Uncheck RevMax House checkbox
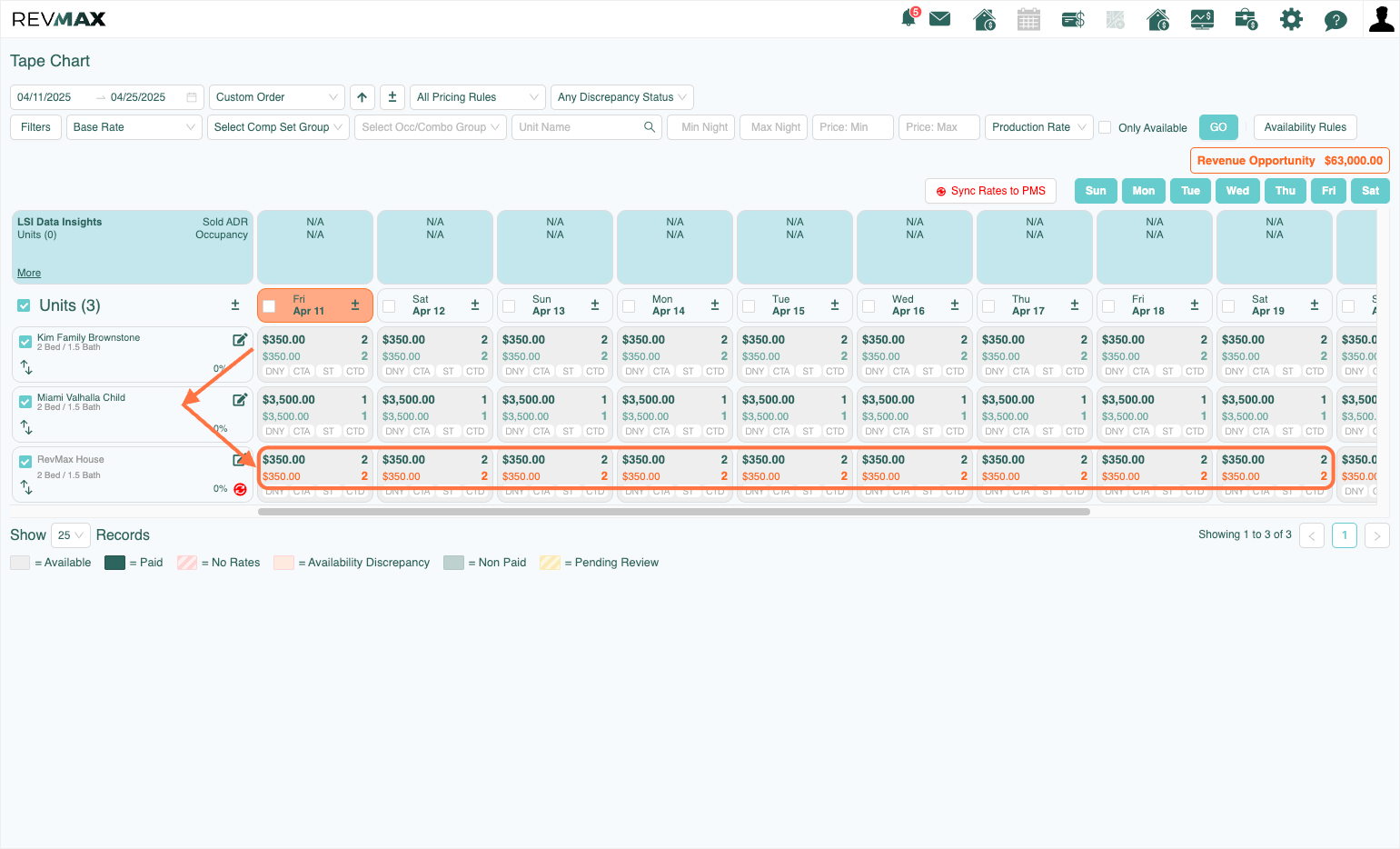The width and height of the screenshot is (1400, 849). tap(25, 462)
